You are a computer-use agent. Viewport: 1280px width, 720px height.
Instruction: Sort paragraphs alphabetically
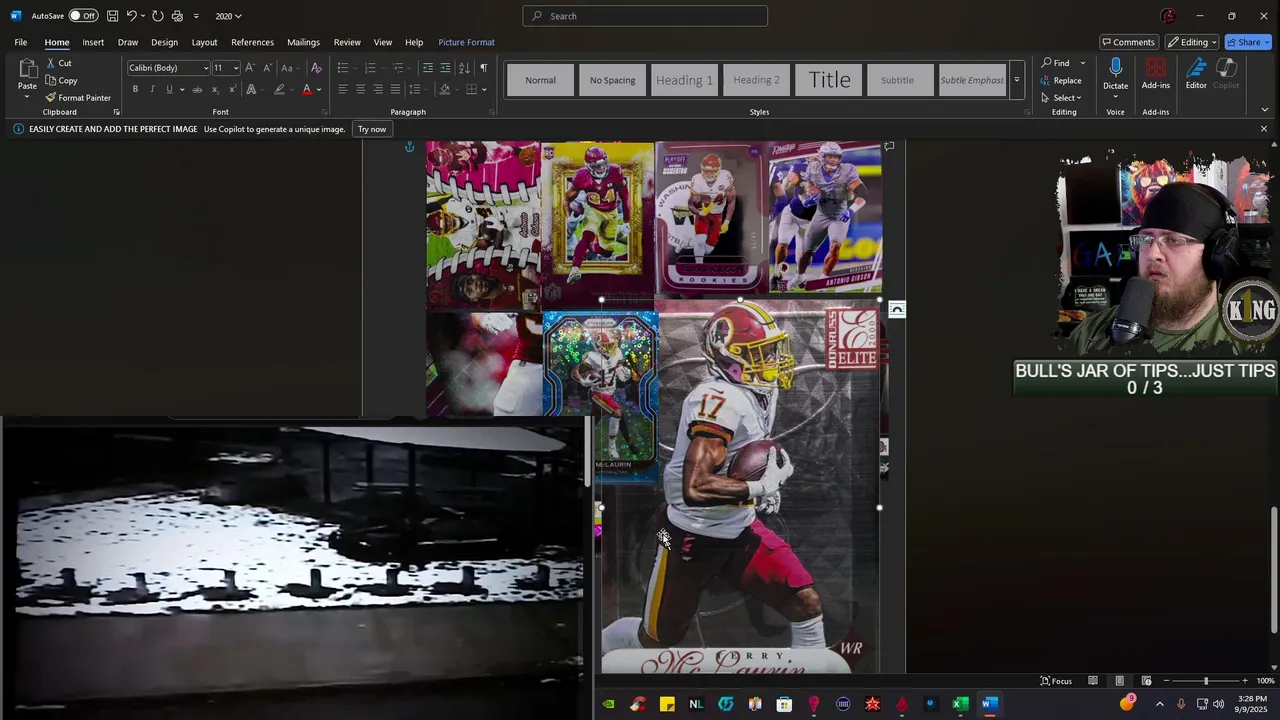[464, 68]
